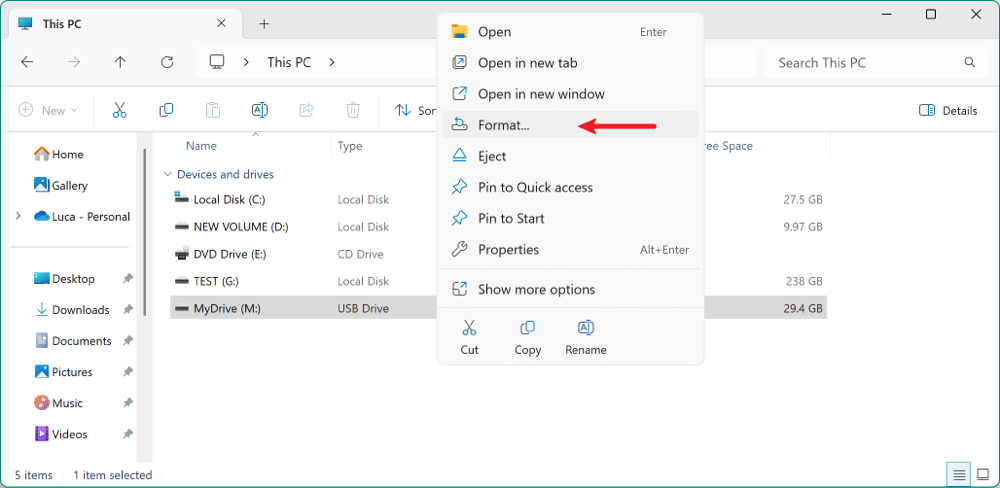
Task: Open Downloads in navigation pane
Action: (x=71, y=310)
